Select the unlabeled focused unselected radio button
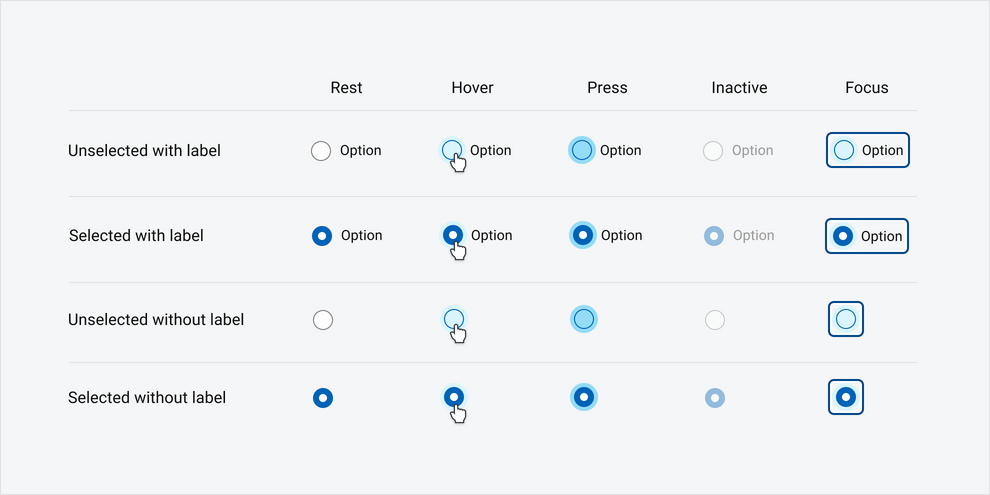990x495 pixels. [x=845, y=319]
